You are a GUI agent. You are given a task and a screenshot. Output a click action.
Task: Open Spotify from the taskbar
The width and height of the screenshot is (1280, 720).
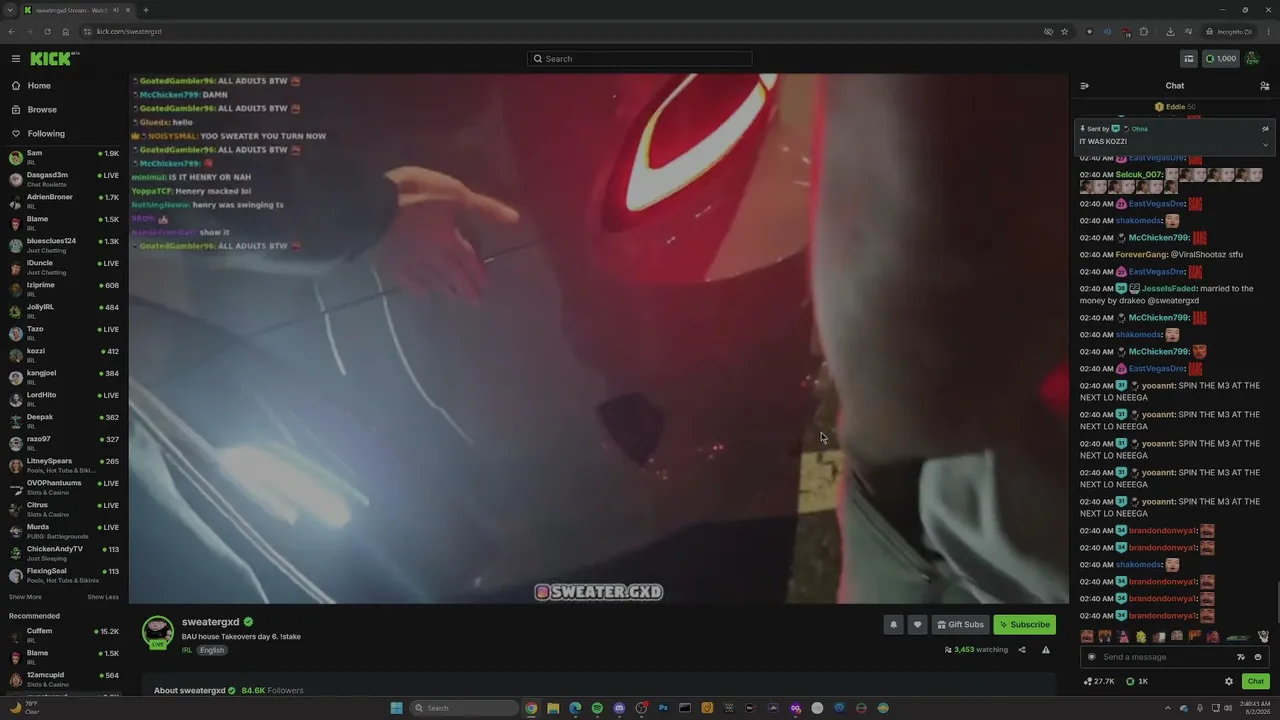pyautogui.click(x=597, y=708)
